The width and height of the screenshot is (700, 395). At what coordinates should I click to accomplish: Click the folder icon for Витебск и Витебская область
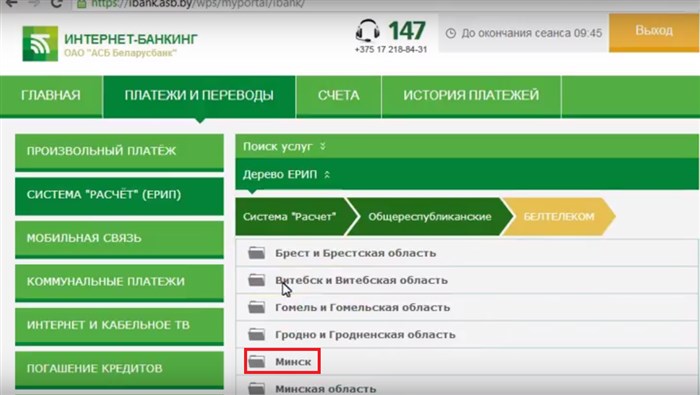[x=257, y=280]
